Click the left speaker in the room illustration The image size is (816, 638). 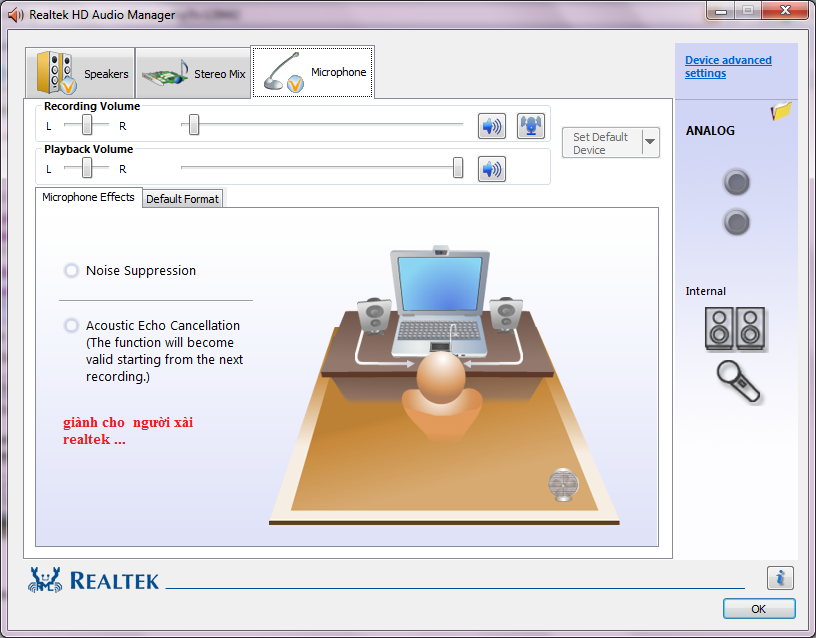click(374, 315)
